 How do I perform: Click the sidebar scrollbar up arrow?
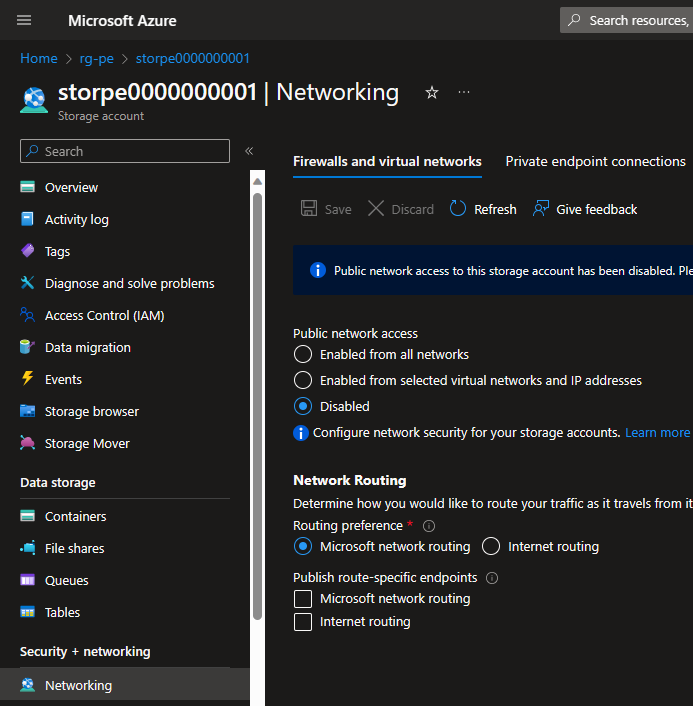click(x=258, y=181)
